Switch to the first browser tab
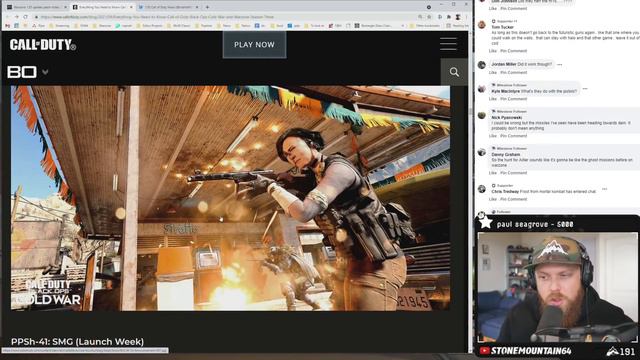Screen dimensions: 640x360 point(36,7)
